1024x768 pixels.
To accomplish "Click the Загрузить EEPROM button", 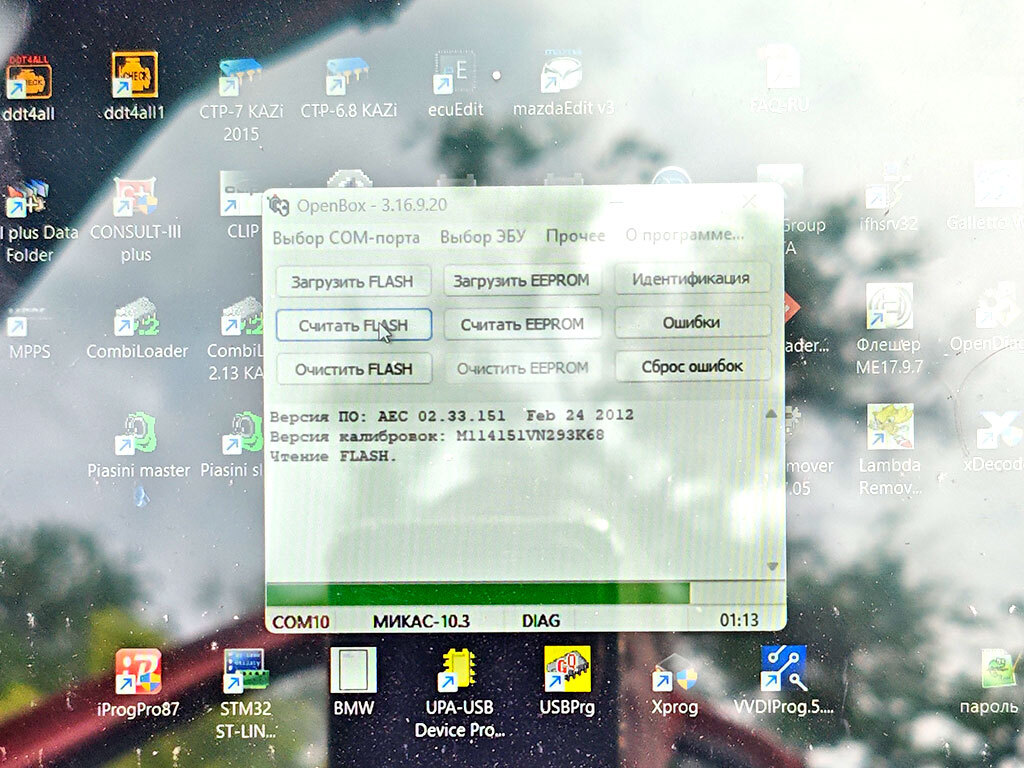I will point(522,280).
